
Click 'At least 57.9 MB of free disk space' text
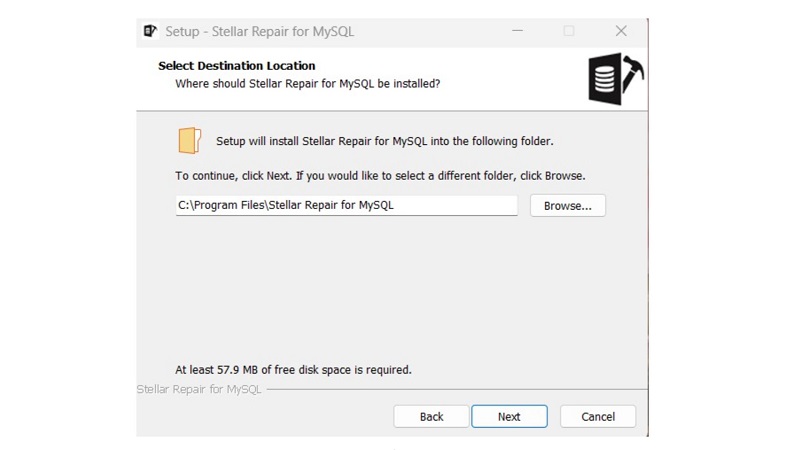293,370
